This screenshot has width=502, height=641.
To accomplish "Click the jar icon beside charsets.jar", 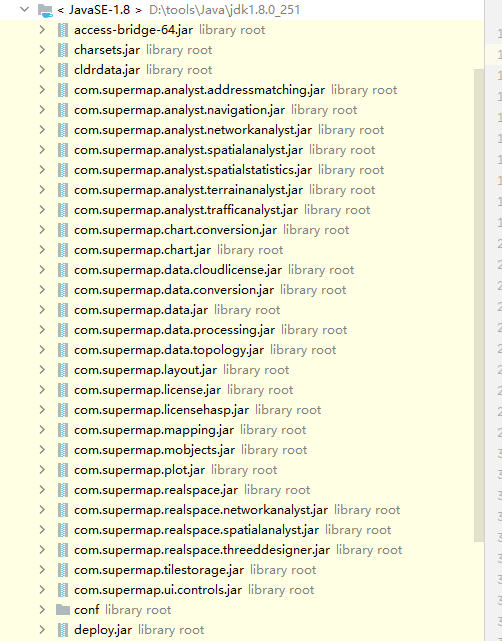I will (x=63, y=50).
